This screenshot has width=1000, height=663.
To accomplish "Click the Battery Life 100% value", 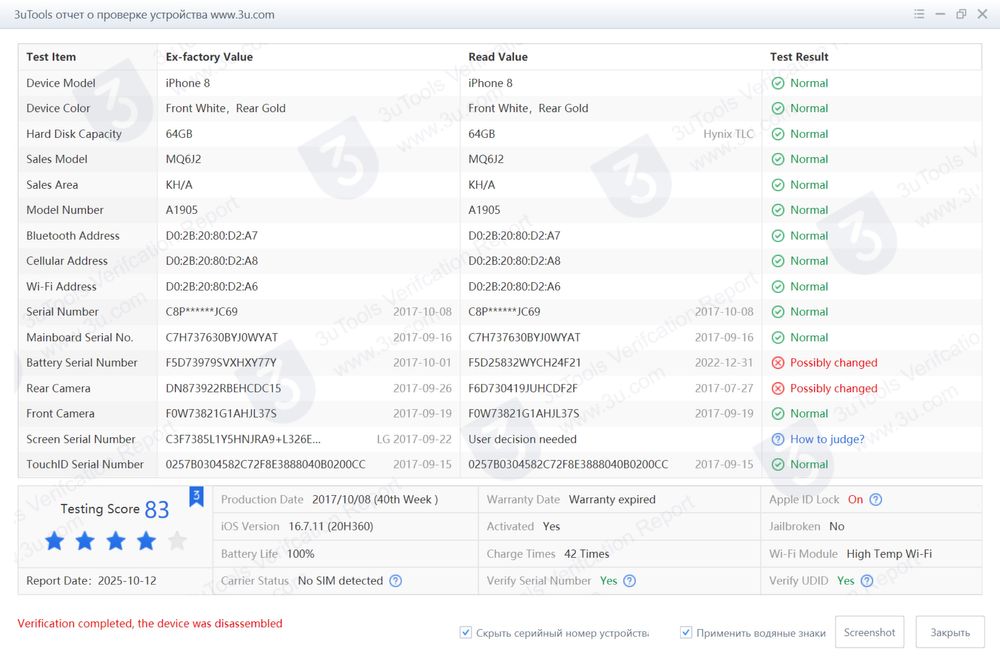I will (x=300, y=554).
